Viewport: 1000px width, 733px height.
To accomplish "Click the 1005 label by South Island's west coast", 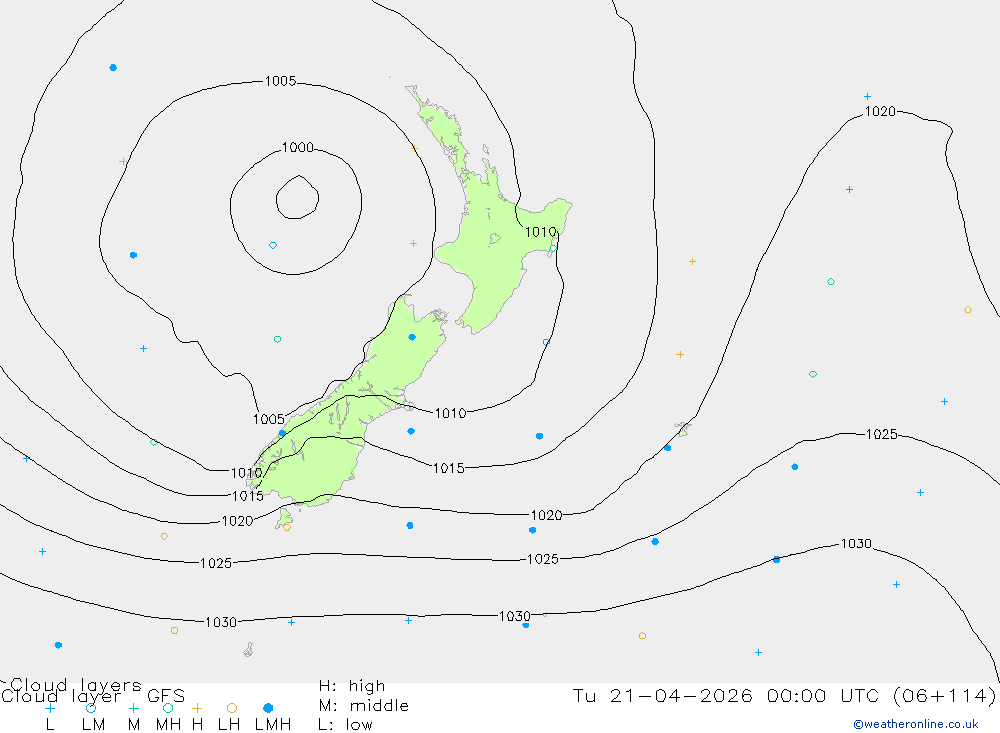I will tap(268, 419).
